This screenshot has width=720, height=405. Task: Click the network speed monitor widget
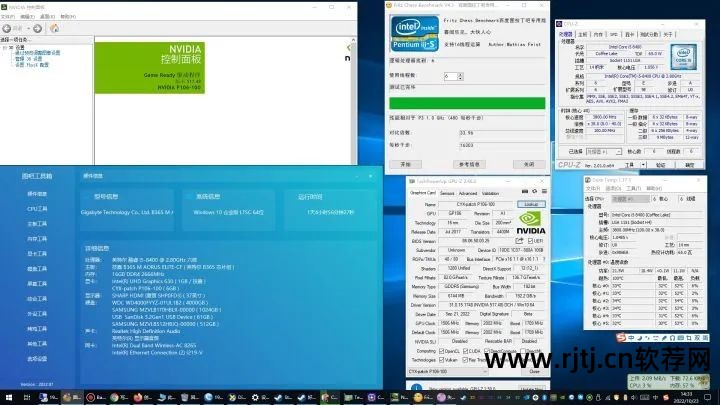[x=668, y=382]
